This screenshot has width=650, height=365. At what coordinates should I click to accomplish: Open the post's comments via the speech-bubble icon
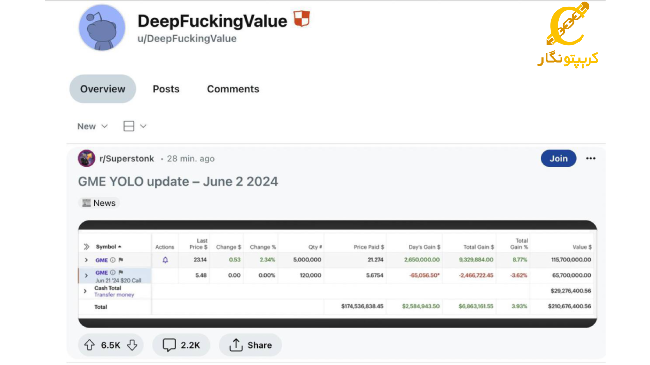(169, 345)
